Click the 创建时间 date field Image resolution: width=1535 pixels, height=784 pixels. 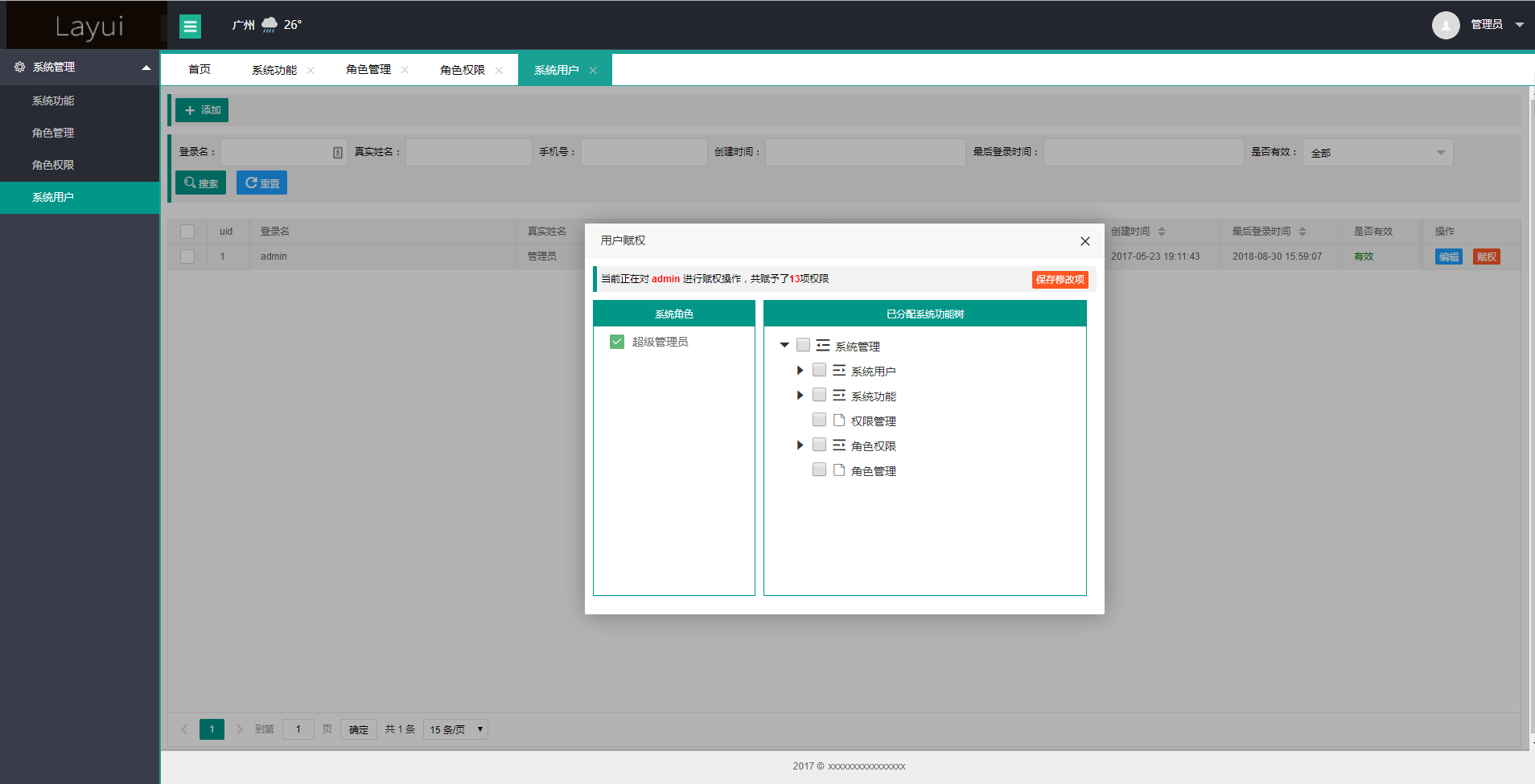click(866, 152)
